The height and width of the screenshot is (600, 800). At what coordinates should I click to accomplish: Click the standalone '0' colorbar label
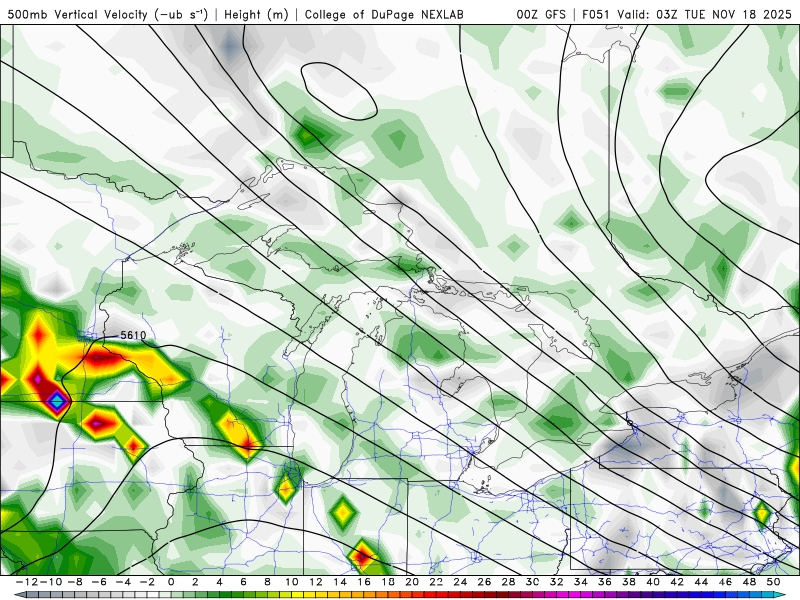coord(171,582)
